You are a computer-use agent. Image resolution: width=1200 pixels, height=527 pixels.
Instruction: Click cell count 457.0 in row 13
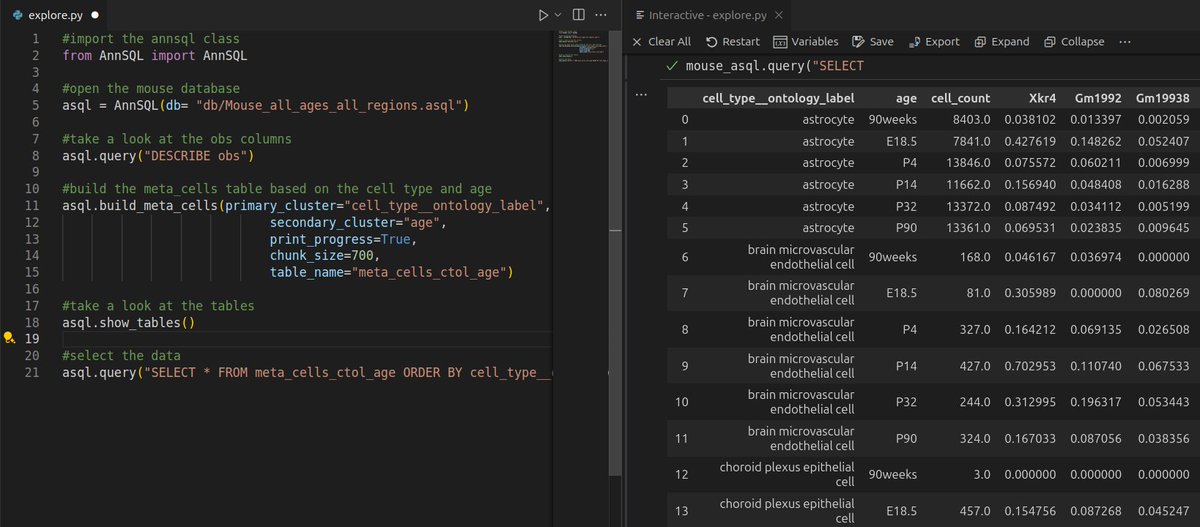point(973,511)
